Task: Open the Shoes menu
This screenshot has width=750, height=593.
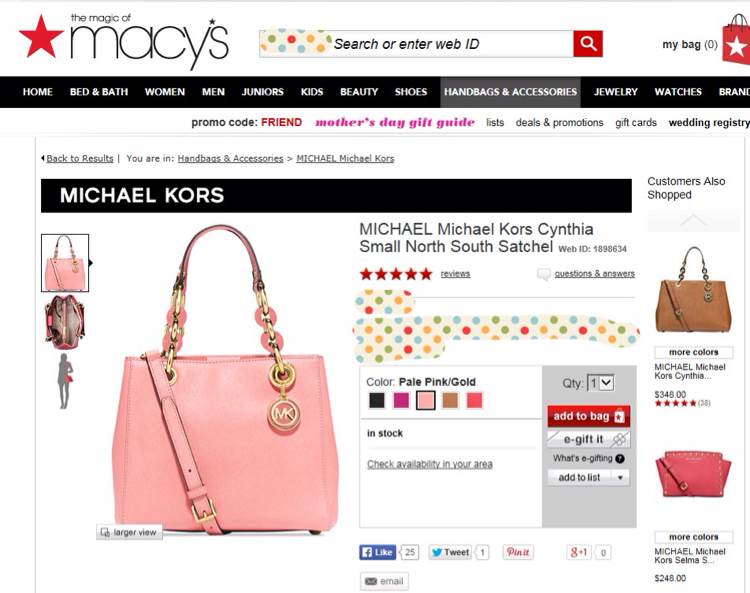Action: point(411,92)
